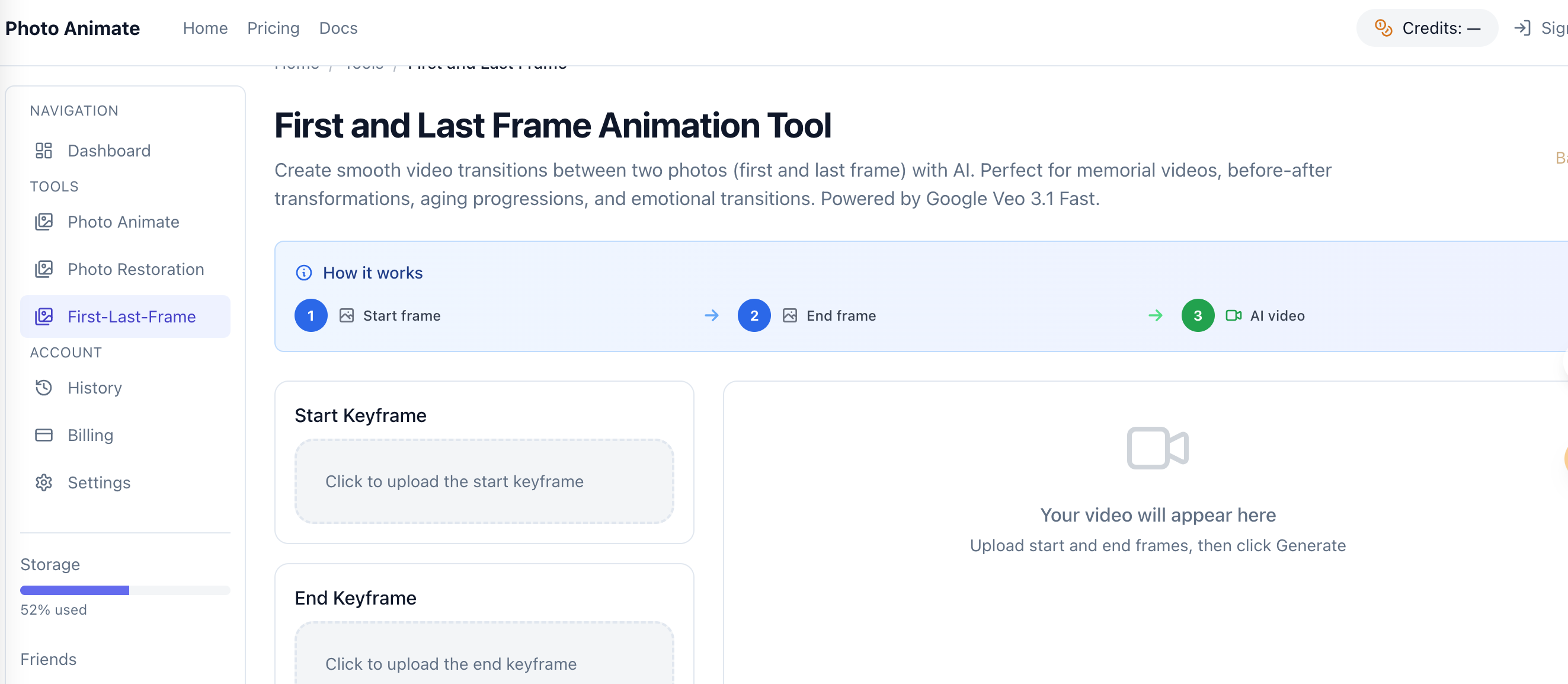Select First-Last-Frame in sidebar

(x=126, y=317)
